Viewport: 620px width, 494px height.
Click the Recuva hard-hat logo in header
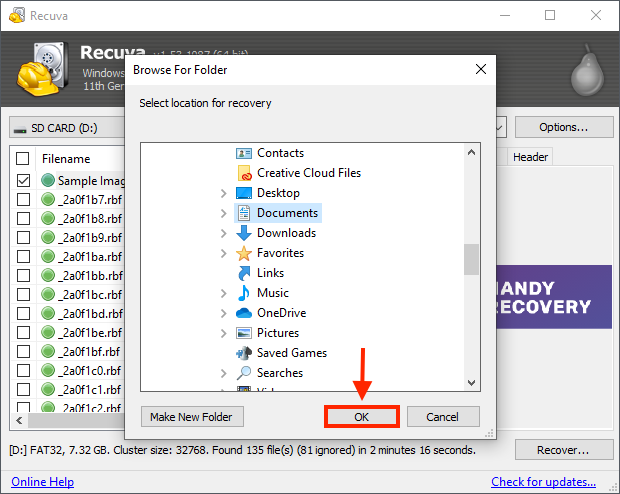pos(42,69)
